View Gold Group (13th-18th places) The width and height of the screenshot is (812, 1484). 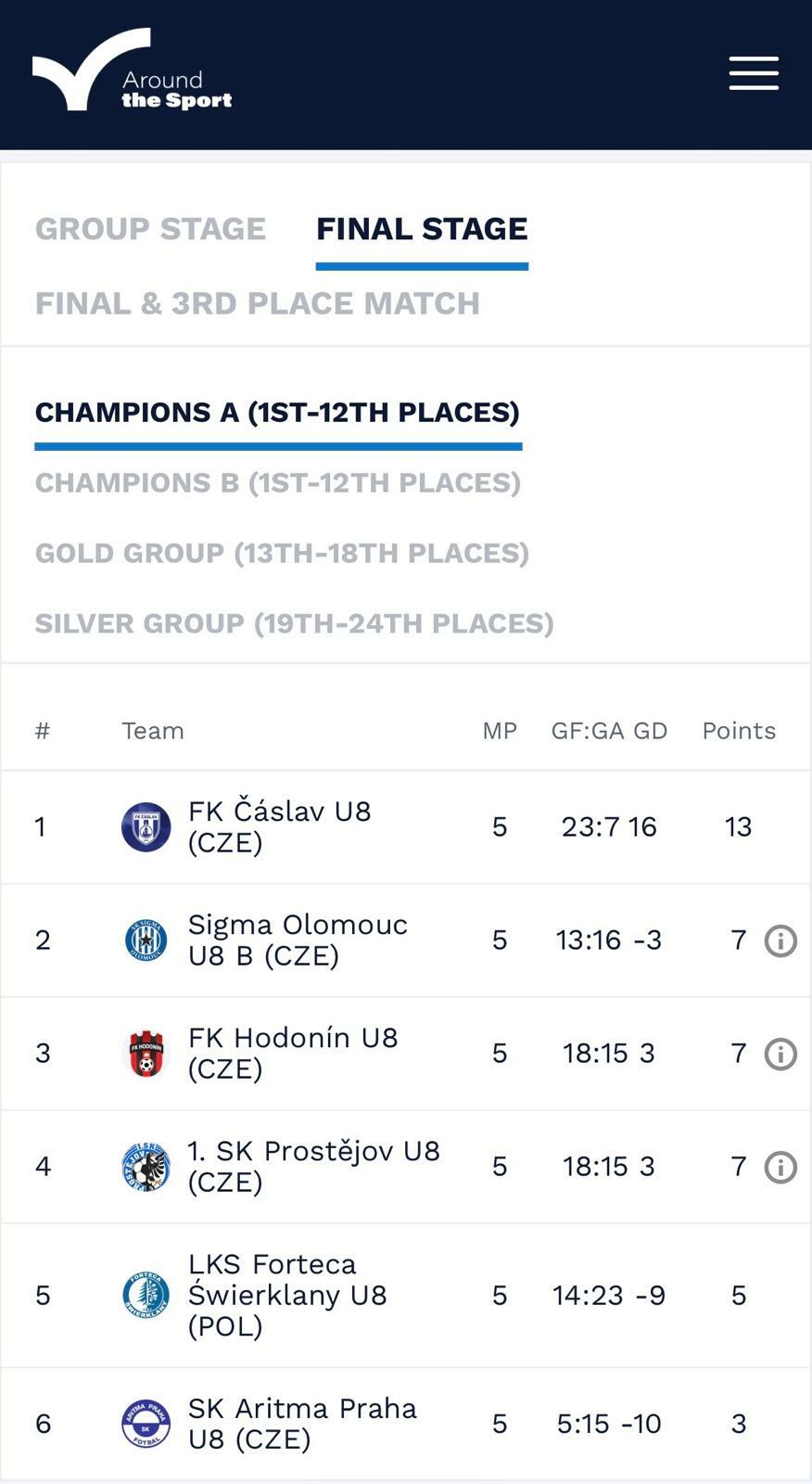click(282, 554)
